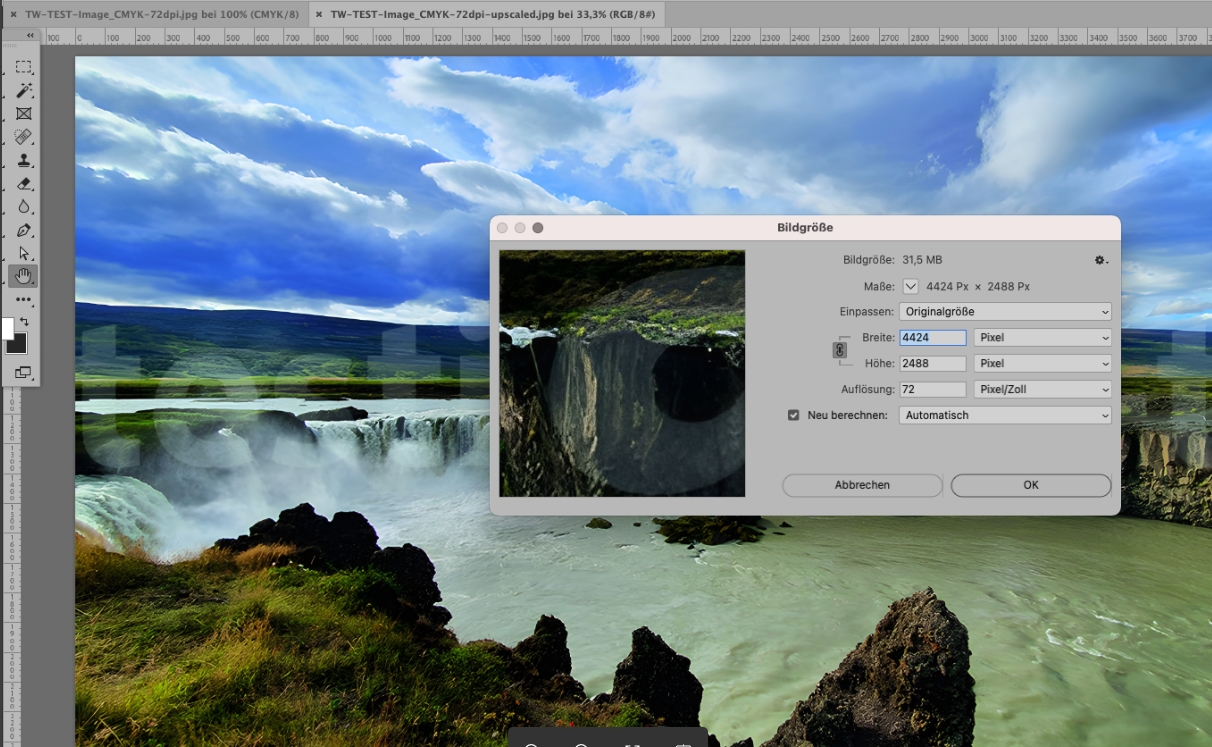Select the Eraser tool
This screenshot has height=747, width=1212.
coord(23,184)
